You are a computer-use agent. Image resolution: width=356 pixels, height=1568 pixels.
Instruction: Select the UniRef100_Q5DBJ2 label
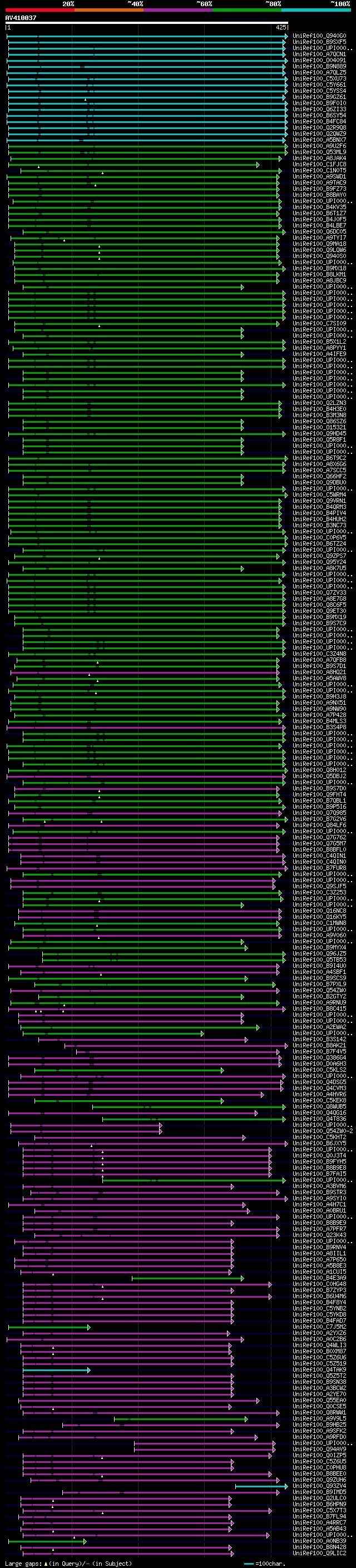tap(319, 776)
